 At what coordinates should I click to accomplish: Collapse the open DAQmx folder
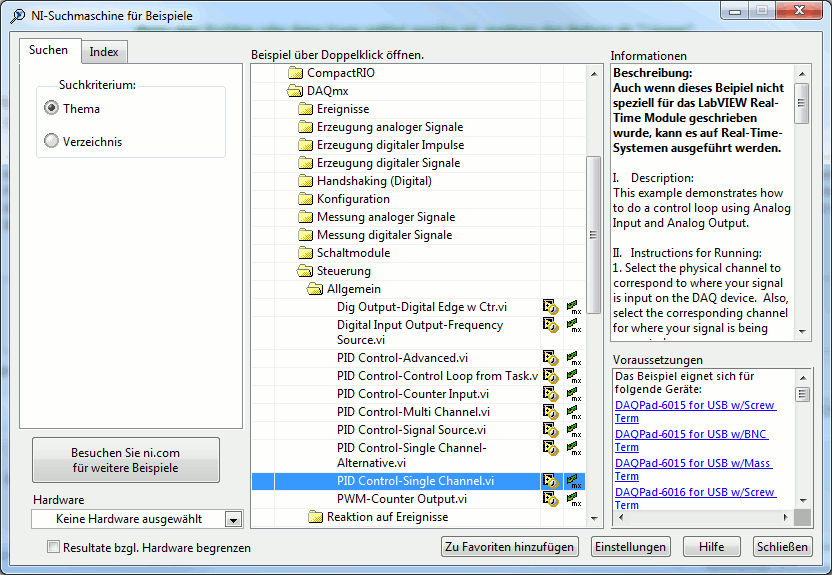[x=295, y=91]
